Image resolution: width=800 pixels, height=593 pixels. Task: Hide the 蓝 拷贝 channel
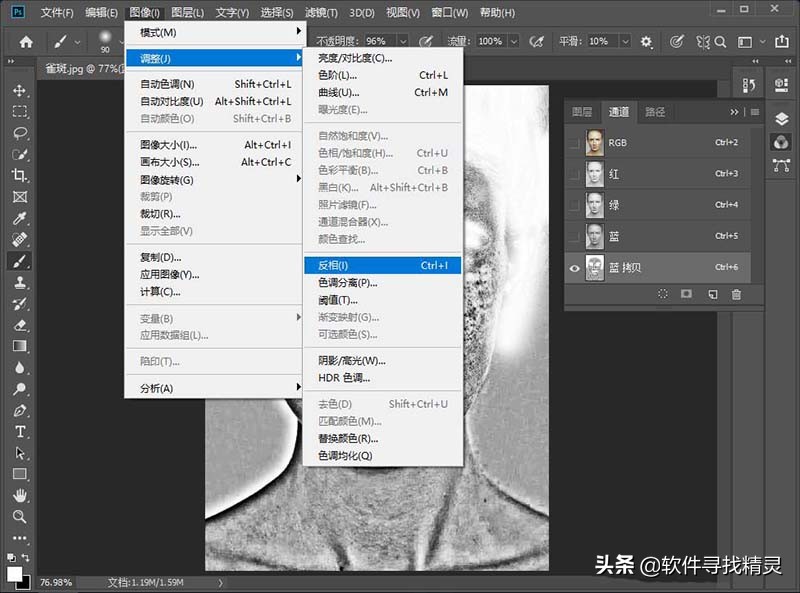point(573,269)
